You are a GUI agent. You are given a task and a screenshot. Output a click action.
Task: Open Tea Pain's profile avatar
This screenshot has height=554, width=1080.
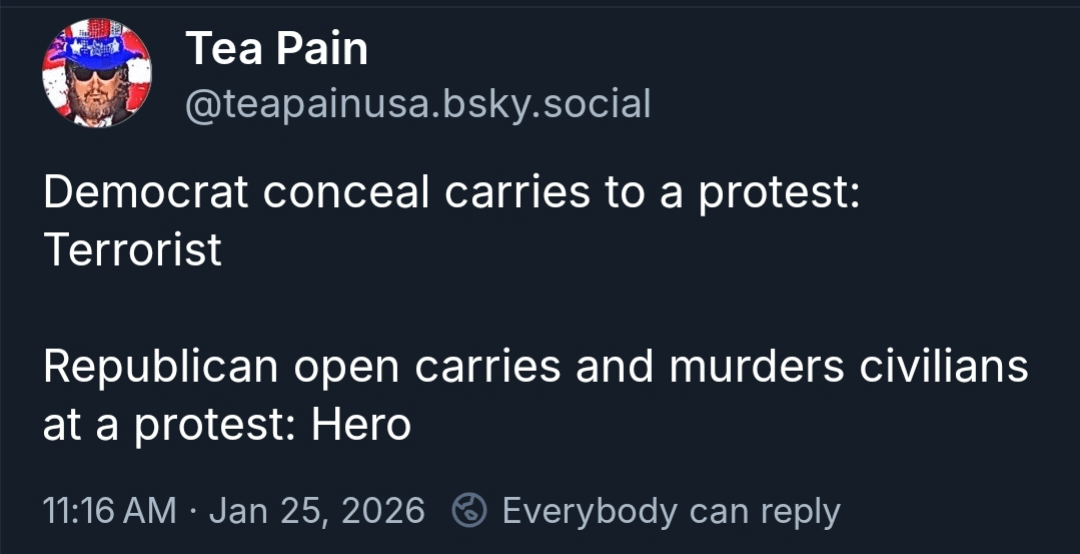tap(97, 74)
